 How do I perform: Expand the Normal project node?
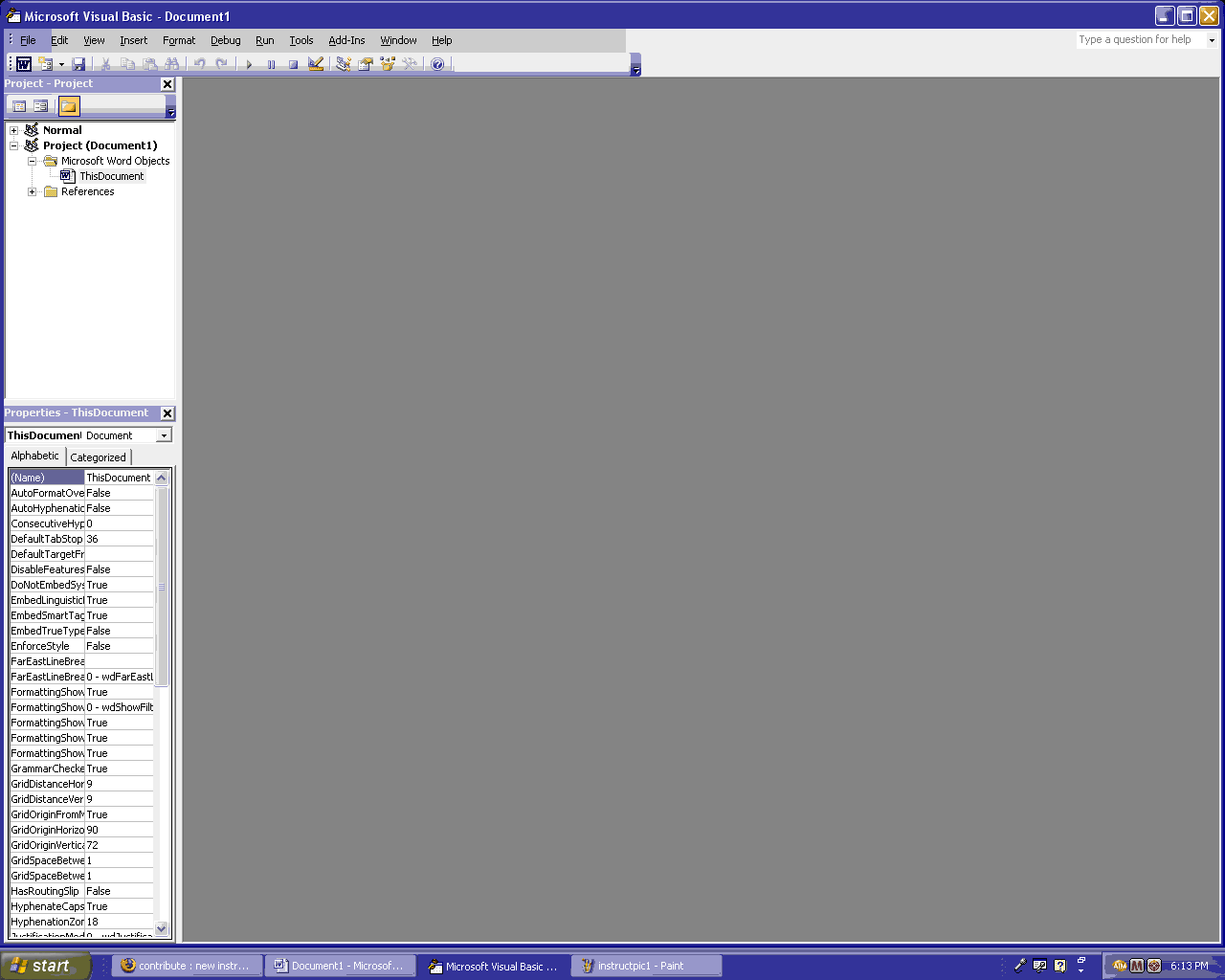point(13,130)
